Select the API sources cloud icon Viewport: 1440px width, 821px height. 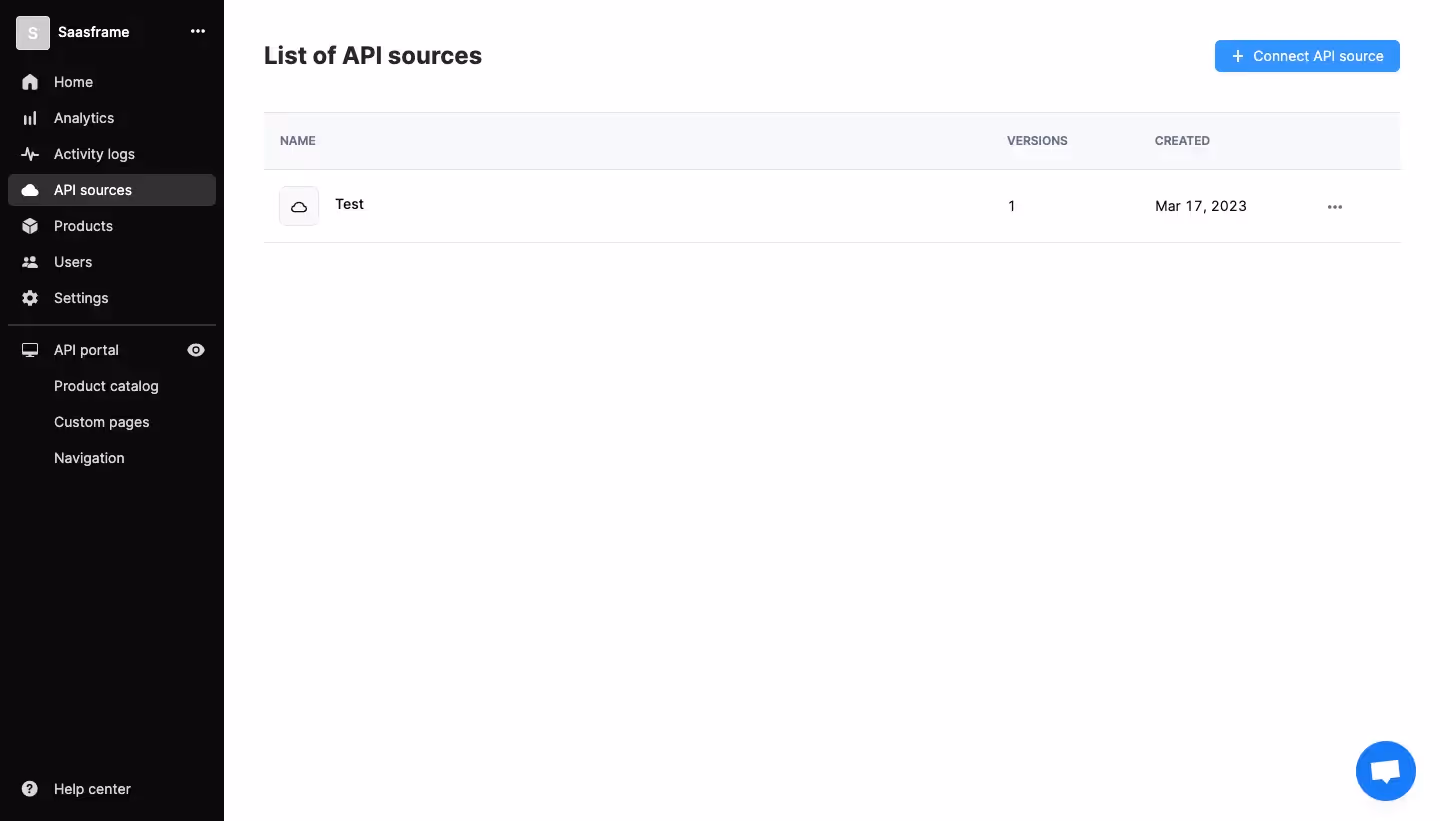(30, 190)
